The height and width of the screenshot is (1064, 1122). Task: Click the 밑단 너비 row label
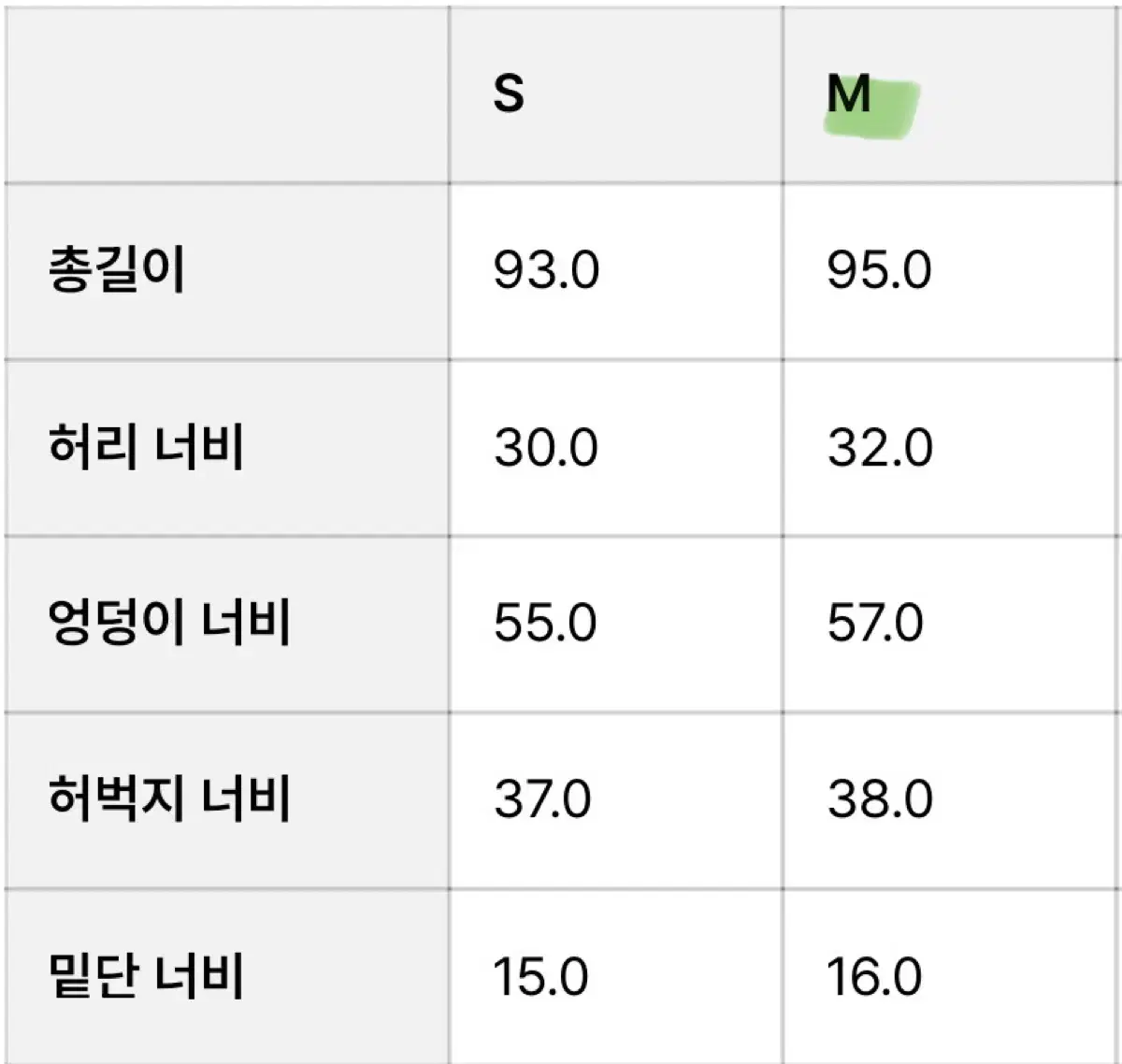146,975
